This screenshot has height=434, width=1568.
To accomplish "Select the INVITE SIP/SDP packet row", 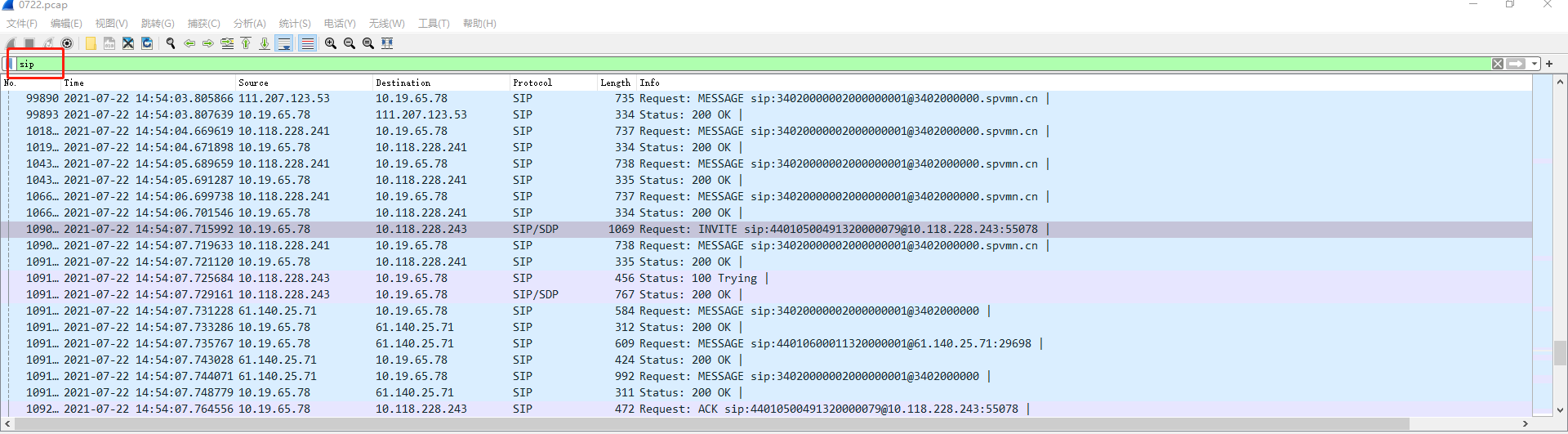I will (768, 229).
